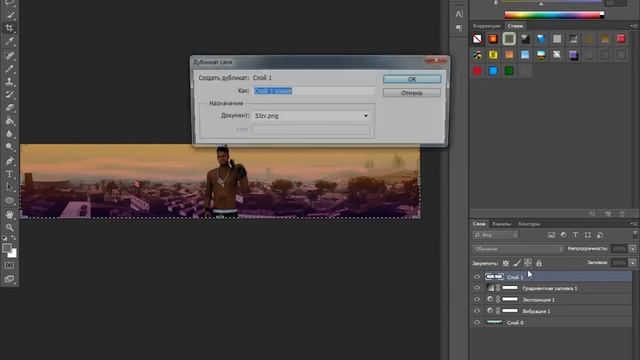Toggle Quick Mask mode

coord(9,265)
